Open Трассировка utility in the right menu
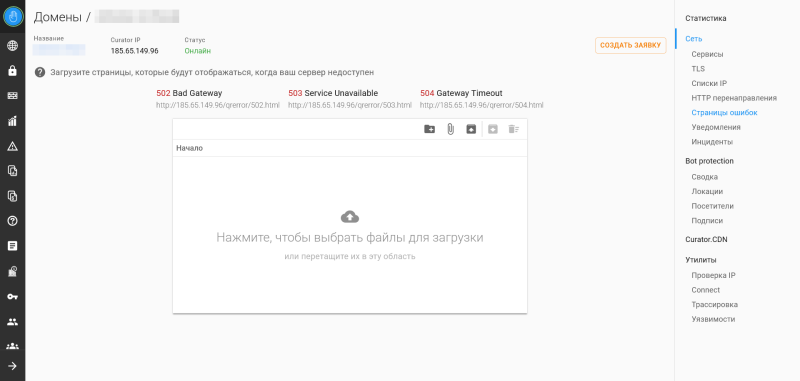This screenshot has width=800, height=381. tap(714, 304)
